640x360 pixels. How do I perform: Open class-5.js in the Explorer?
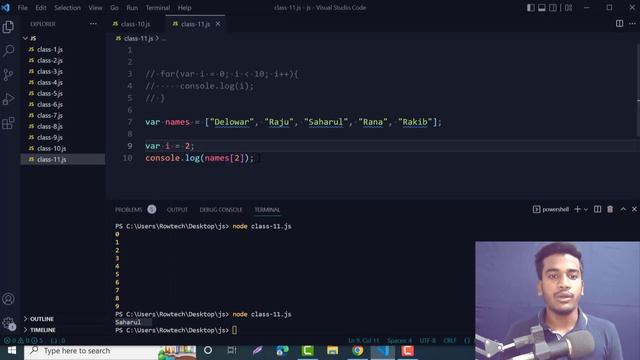pos(63,93)
